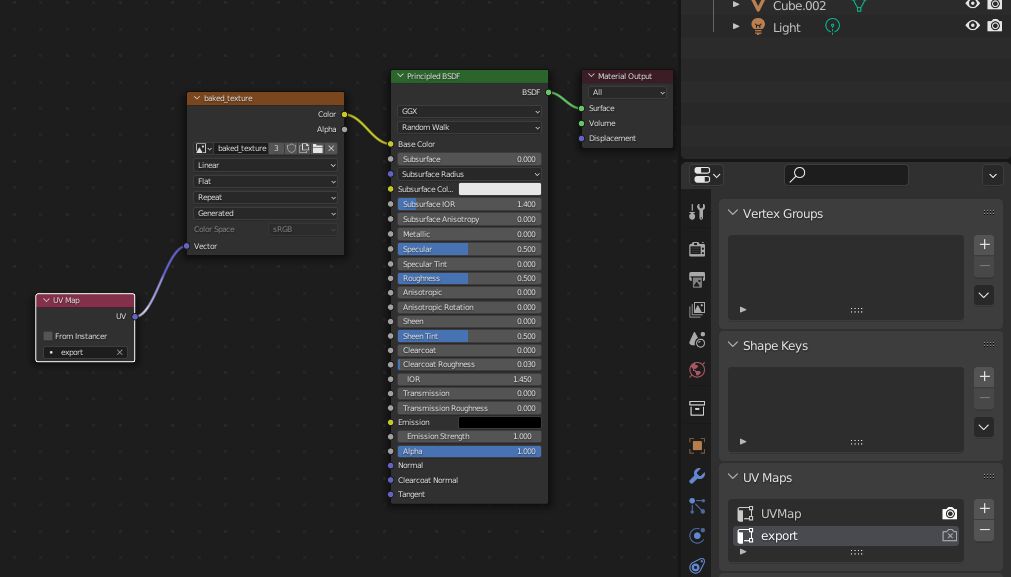This screenshot has height=577, width=1011.
Task: Open the Modifiers wrench tab
Action: point(697,476)
